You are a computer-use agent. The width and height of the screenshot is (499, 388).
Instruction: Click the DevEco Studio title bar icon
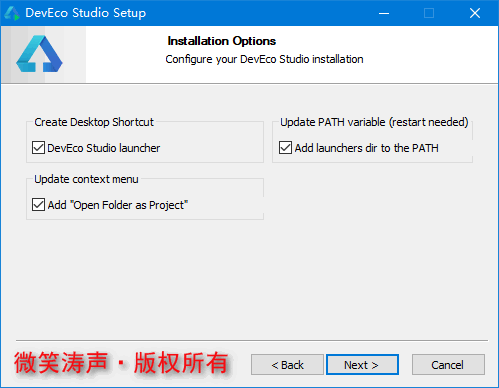(12, 13)
